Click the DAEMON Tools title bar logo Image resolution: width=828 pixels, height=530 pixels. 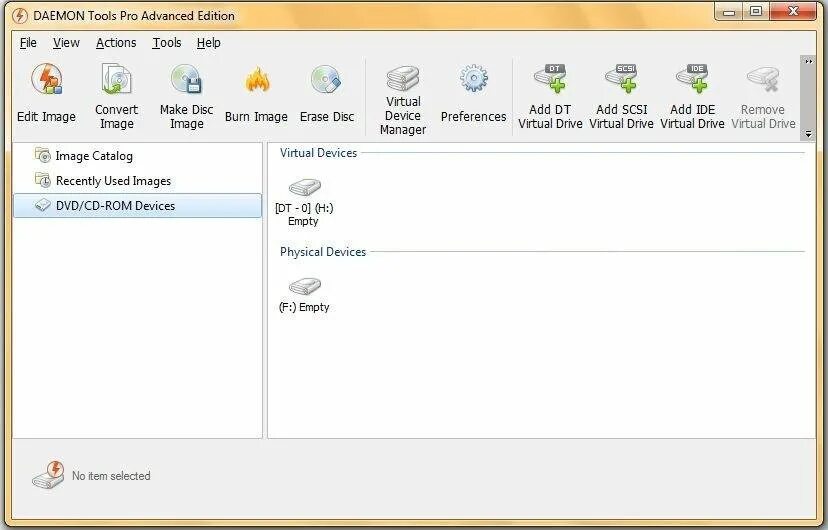tap(20, 16)
